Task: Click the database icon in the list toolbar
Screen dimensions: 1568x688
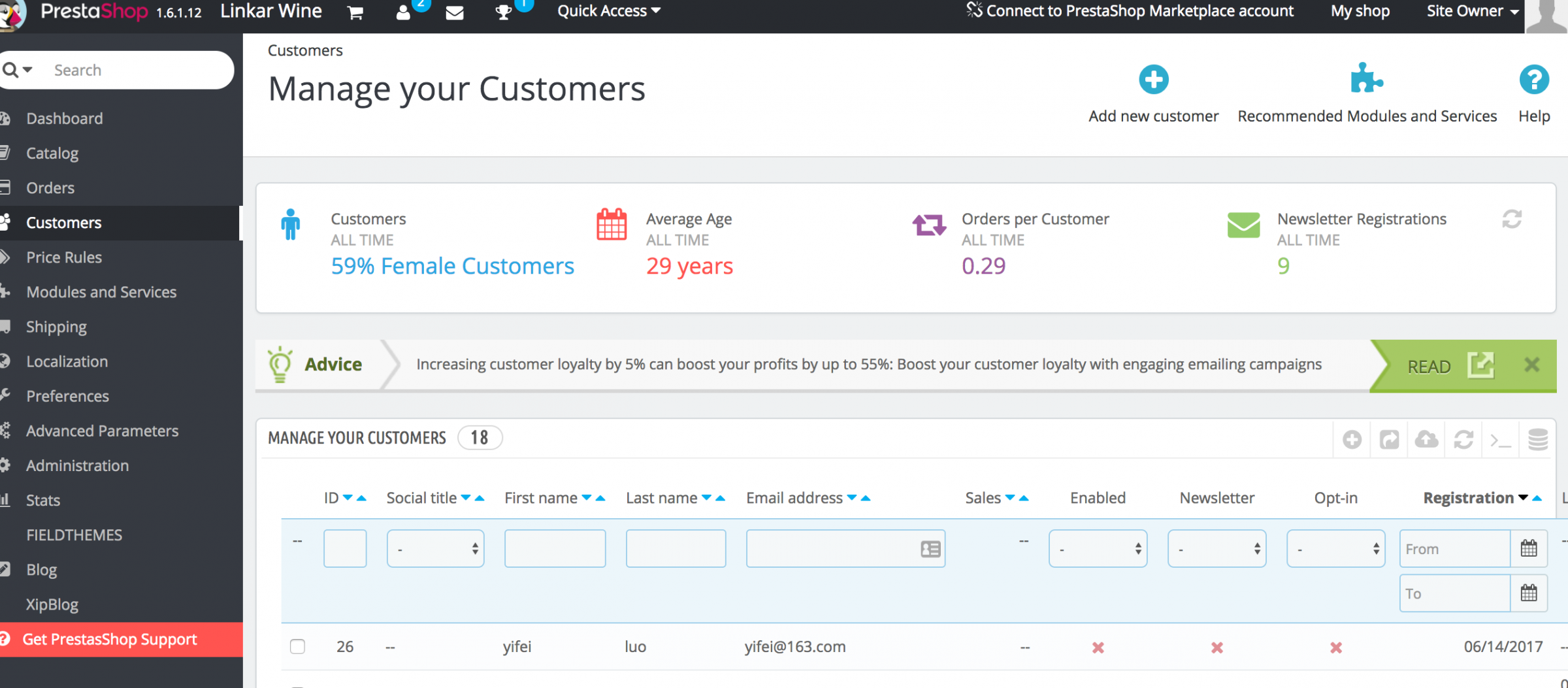Action: 1537,439
